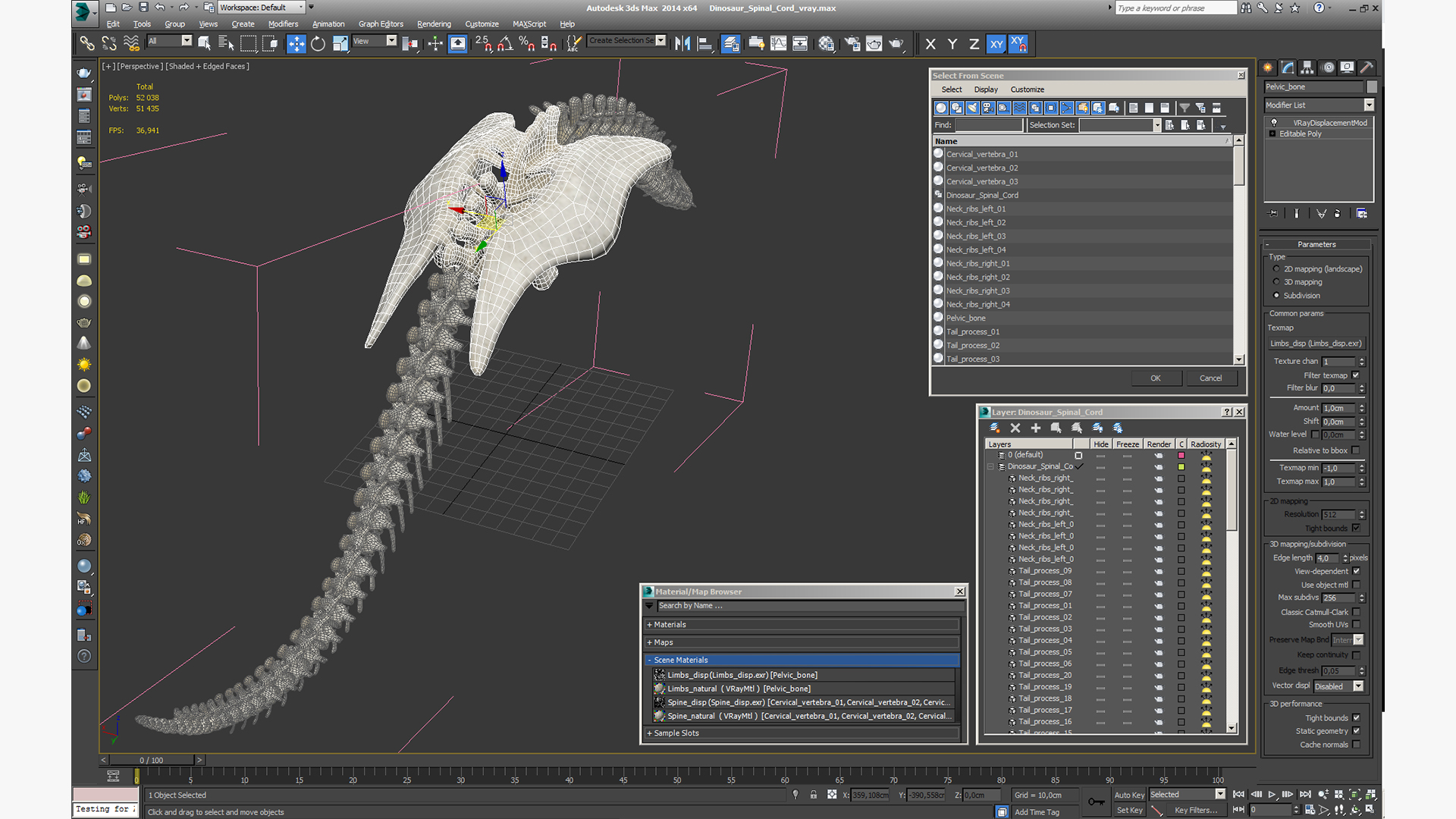Click the Mirror tool icon
Image resolution: width=1456 pixels, height=819 pixels.
[682, 44]
